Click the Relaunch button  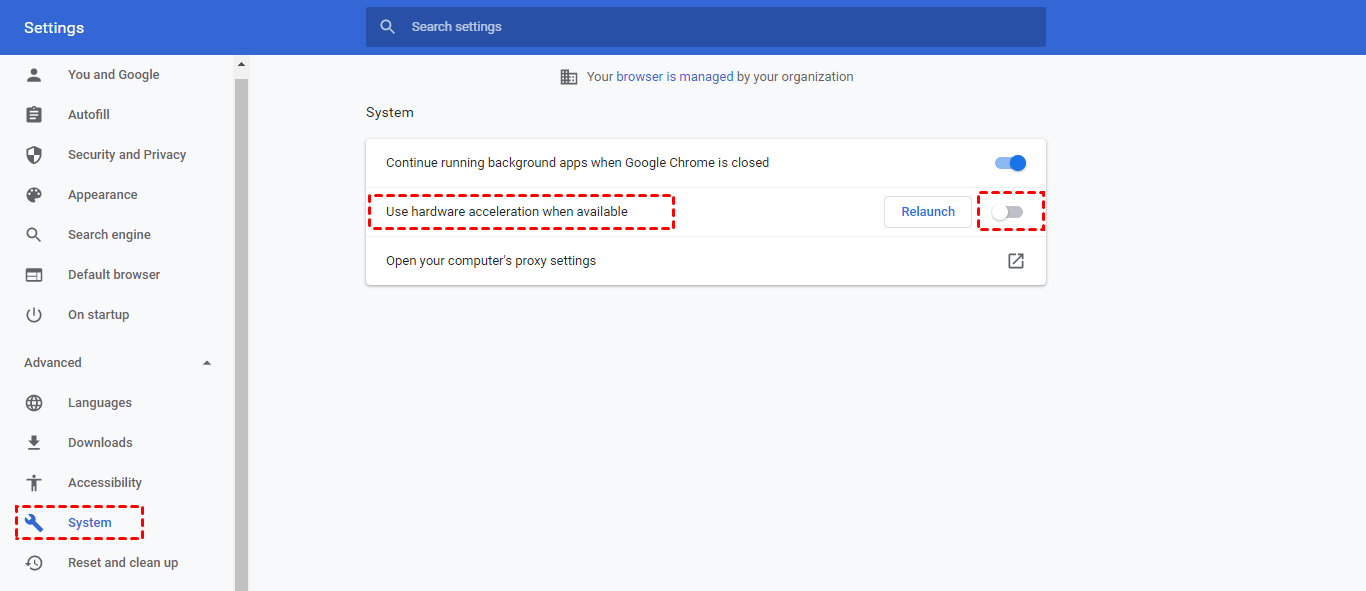pos(928,212)
